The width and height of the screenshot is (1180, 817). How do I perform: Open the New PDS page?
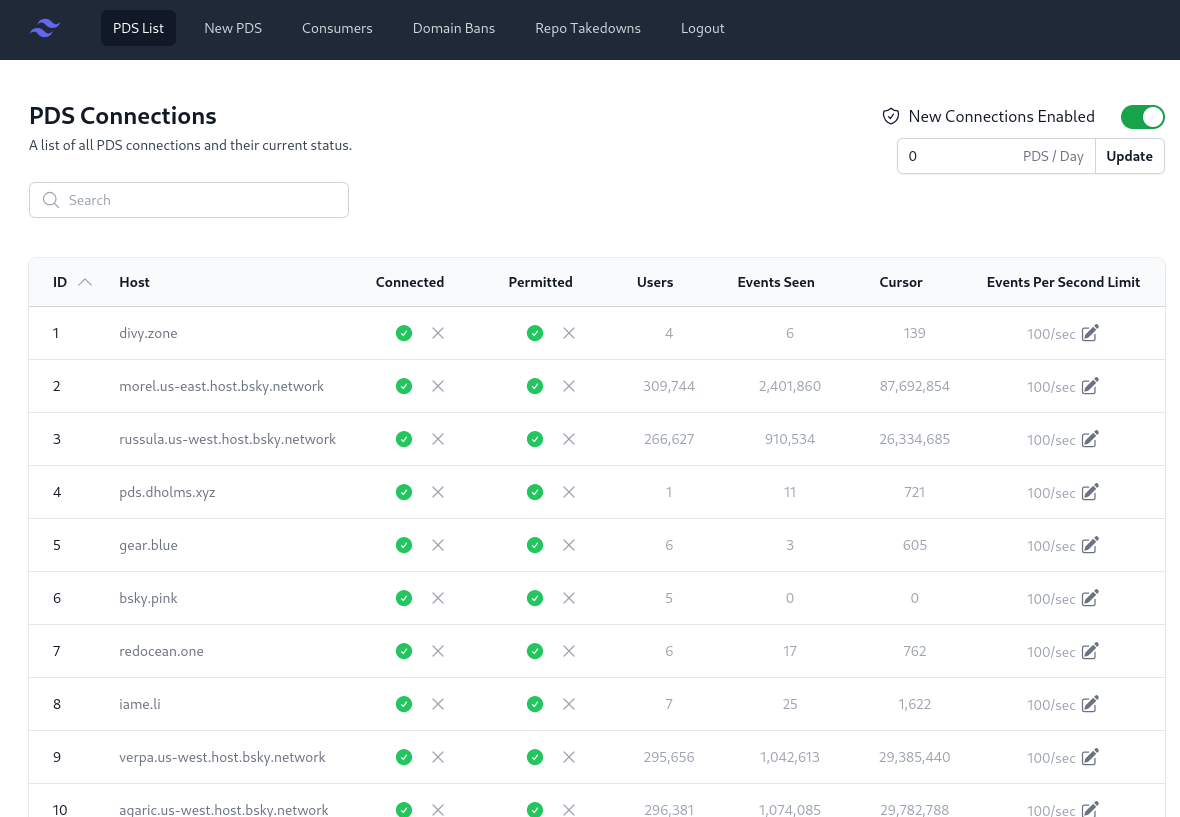(233, 28)
